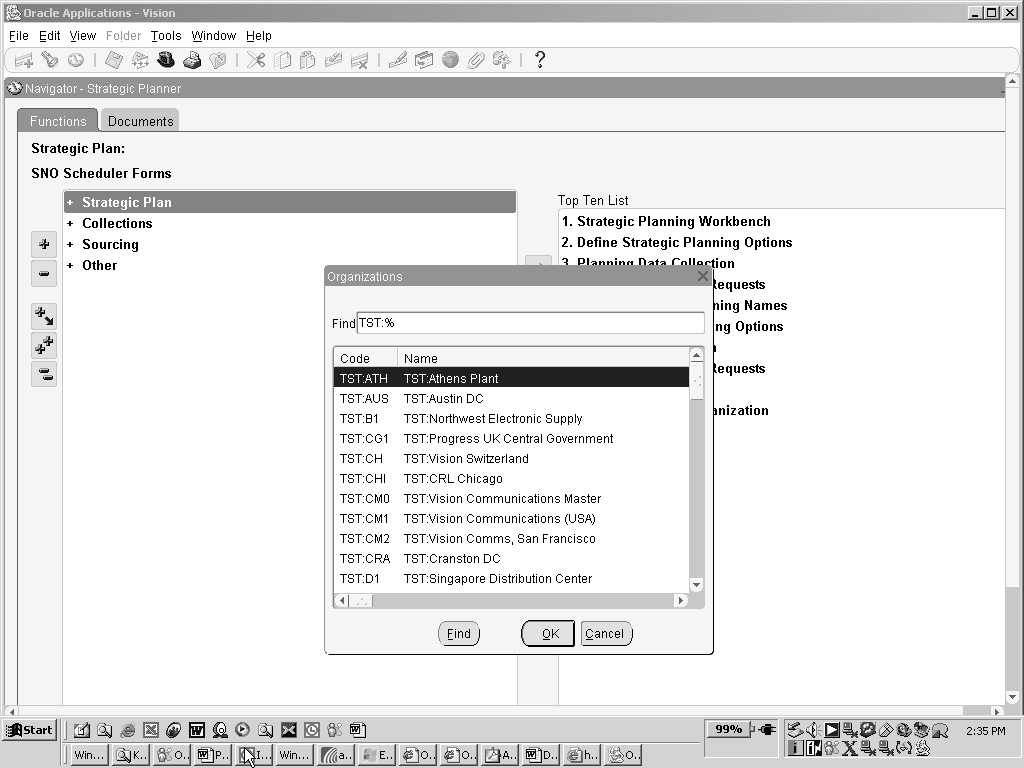Switch to the Functions tab

[x=58, y=121]
